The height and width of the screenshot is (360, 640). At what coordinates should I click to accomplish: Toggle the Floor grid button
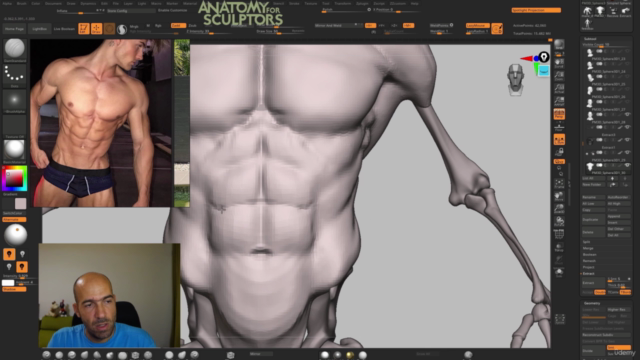point(559,127)
